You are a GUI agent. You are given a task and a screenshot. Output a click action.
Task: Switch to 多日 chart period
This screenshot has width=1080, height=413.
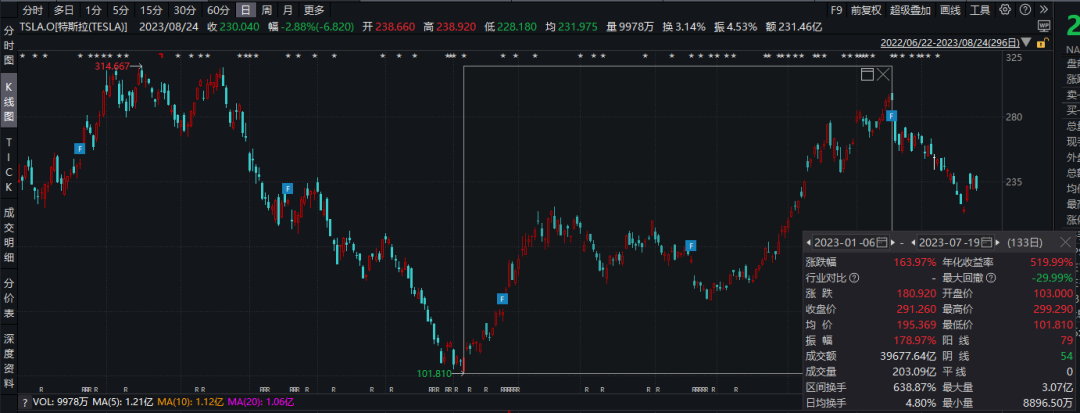click(x=63, y=10)
